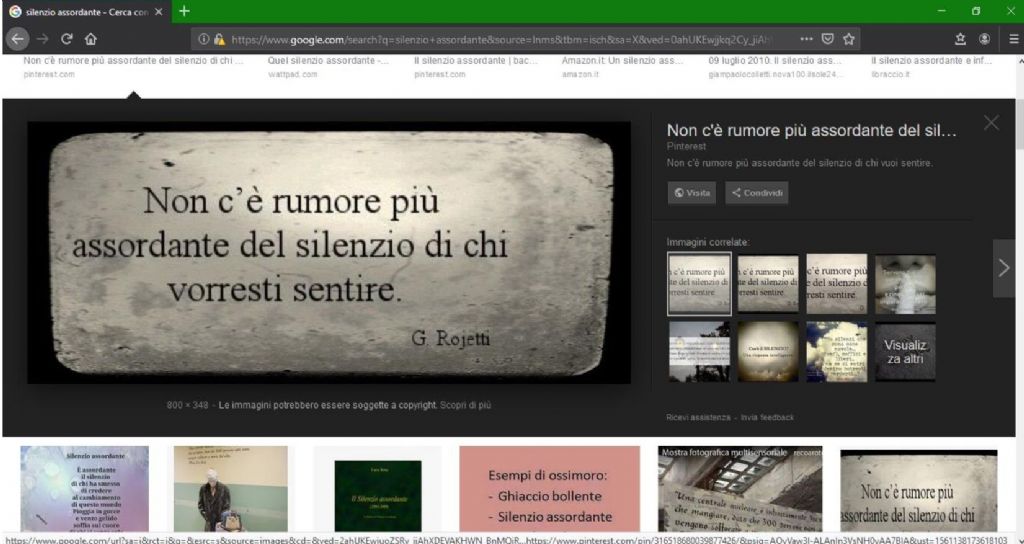Click the padlock warning icon
The width and height of the screenshot is (1024, 544).
[x=219, y=39]
